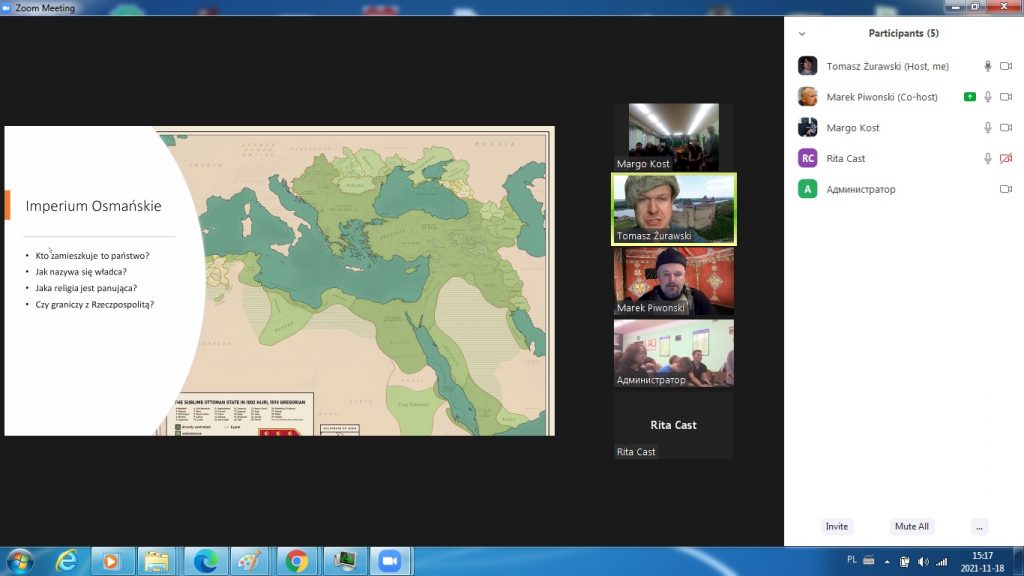Image resolution: width=1024 pixels, height=576 pixels.
Task: Click Rita Cast's microphone icon
Action: tap(988, 158)
